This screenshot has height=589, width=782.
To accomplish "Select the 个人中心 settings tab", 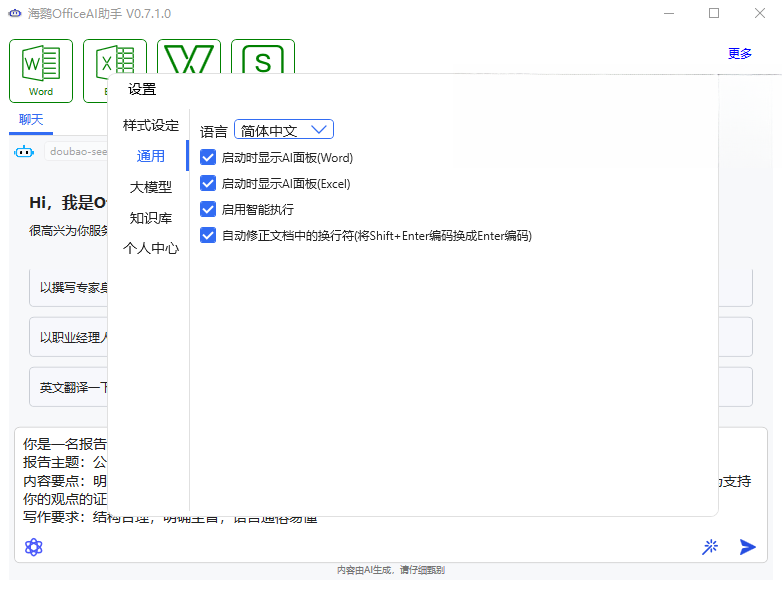I will 151,248.
